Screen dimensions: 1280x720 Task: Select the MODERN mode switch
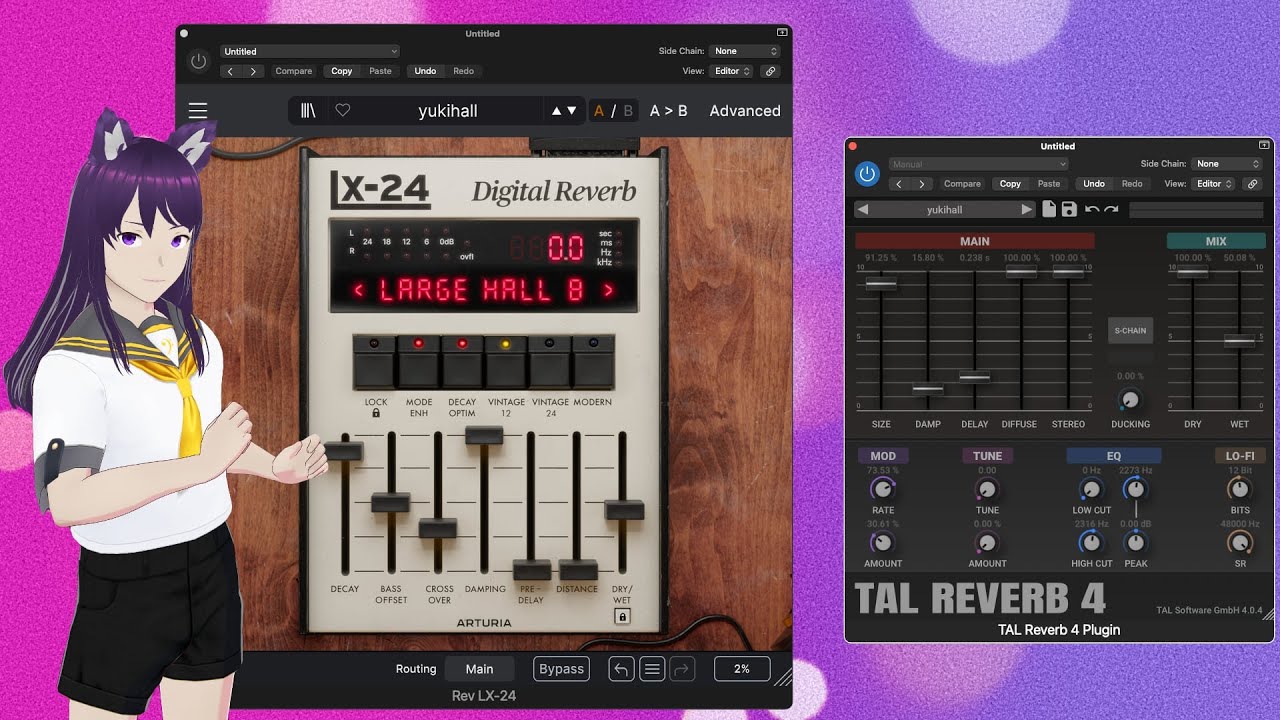coord(593,362)
